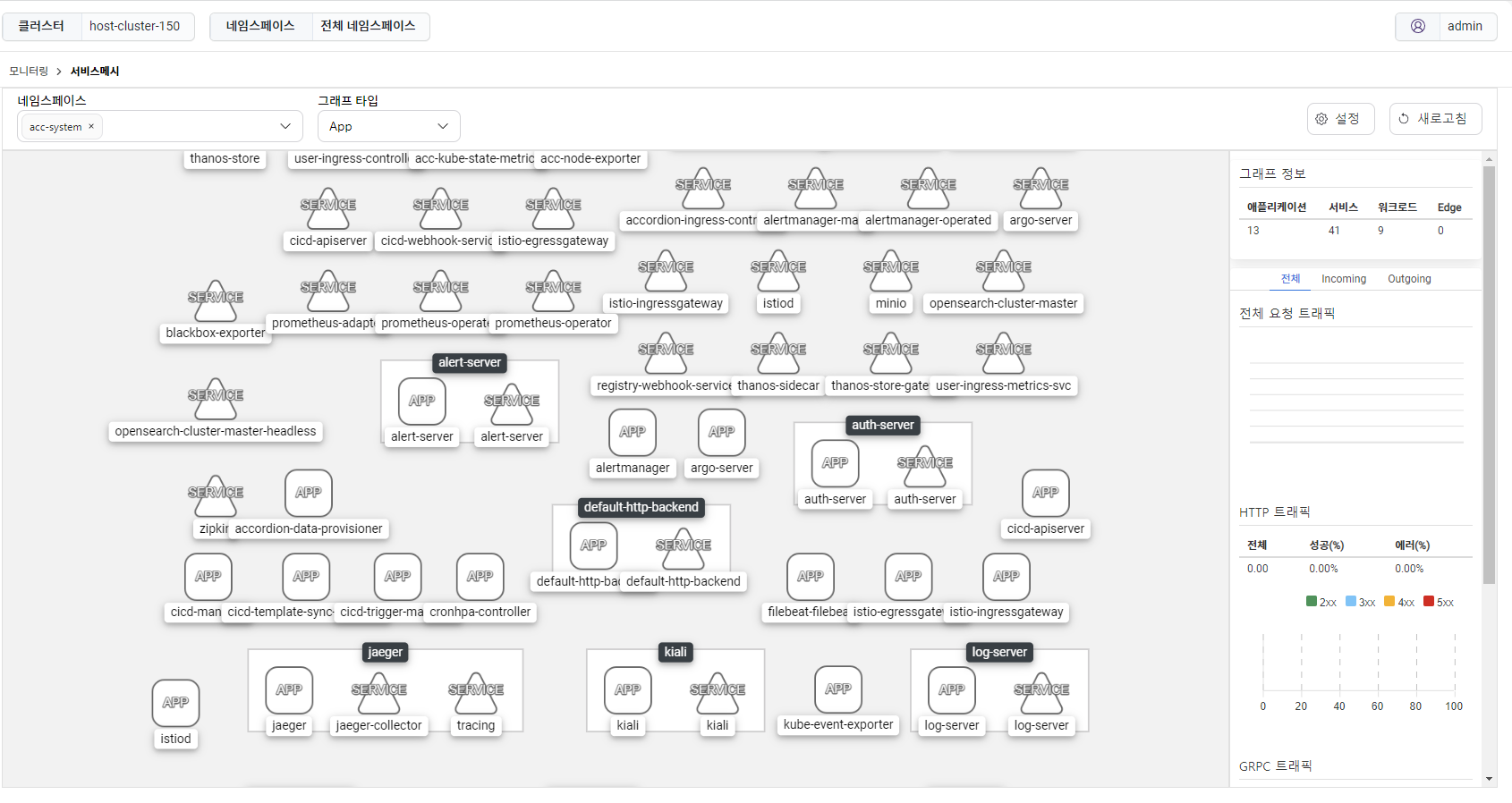1512x803 pixels.
Task: Switch to the 전체 traffic tab
Action: pyautogui.click(x=1290, y=279)
